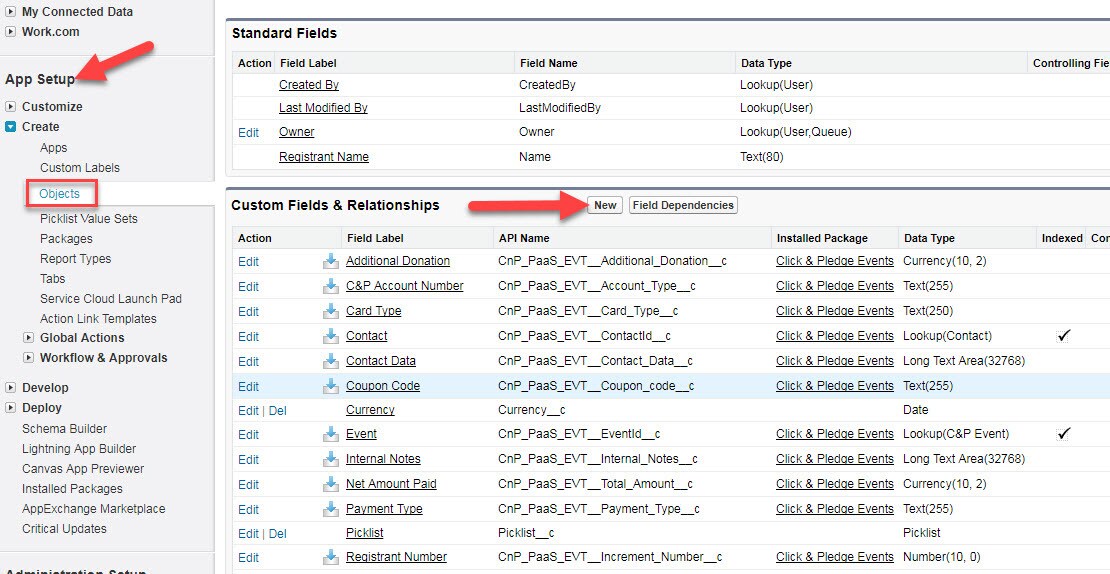Image resolution: width=1110 pixels, height=574 pixels.
Task: Open Tabs under Create
Action: click(x=52, y=278)
